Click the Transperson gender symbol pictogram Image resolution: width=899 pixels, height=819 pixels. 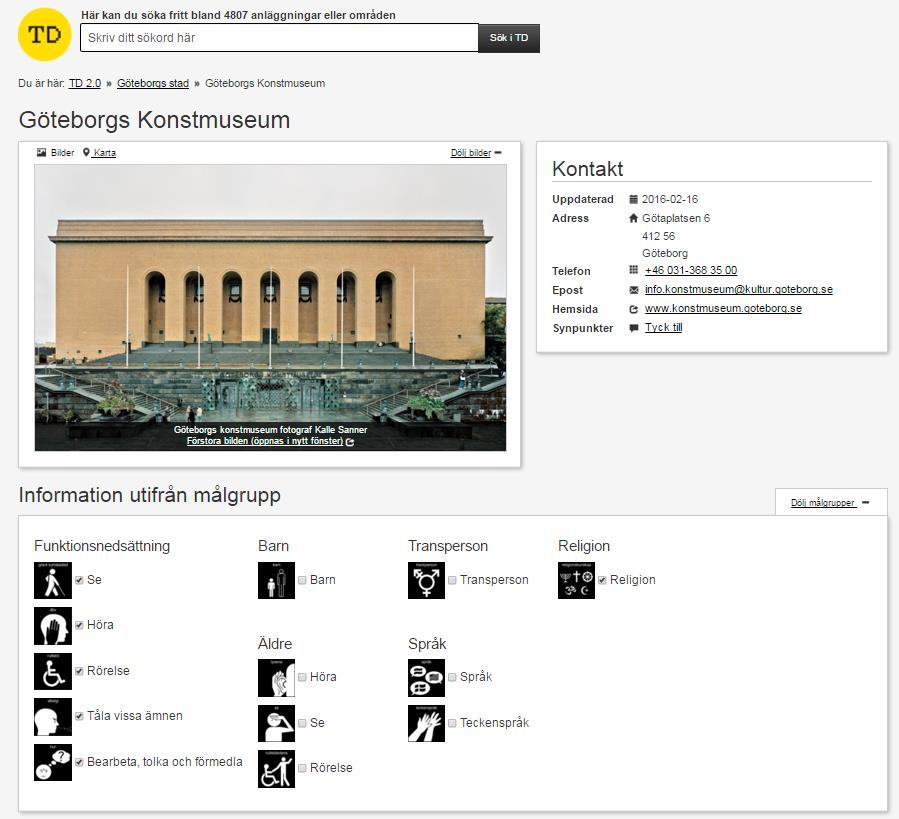click(427, 580)
